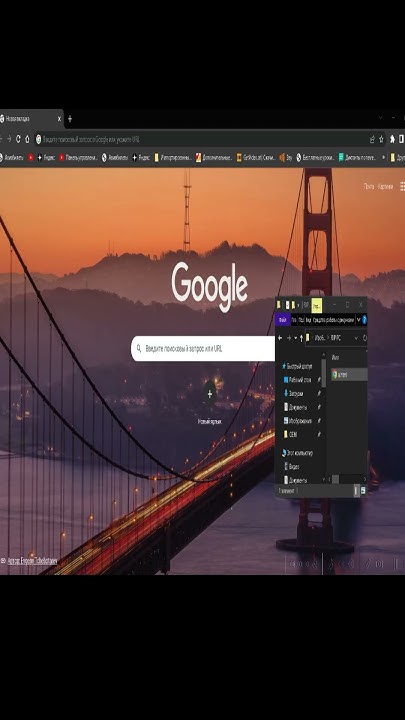Open the Файл tab in Explorer
405x720 pixels.
pyautogui.click(x=282, y=320)
